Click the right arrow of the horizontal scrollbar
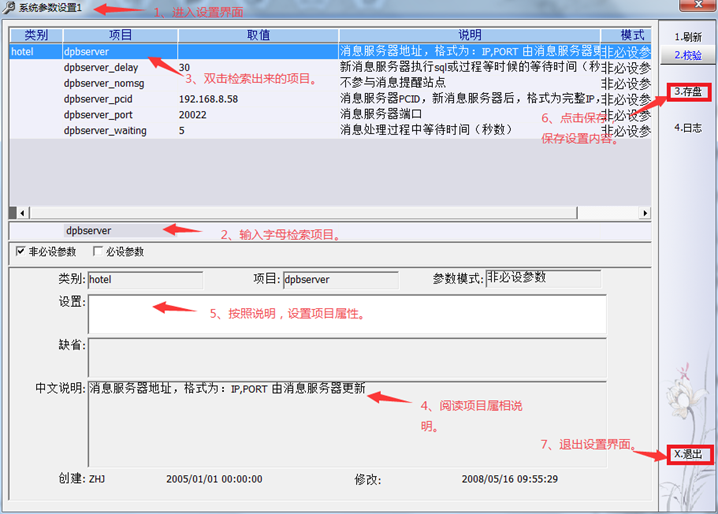Image resolution: width=718 pixels, height=514 pixels. click(x=645, y=213)
